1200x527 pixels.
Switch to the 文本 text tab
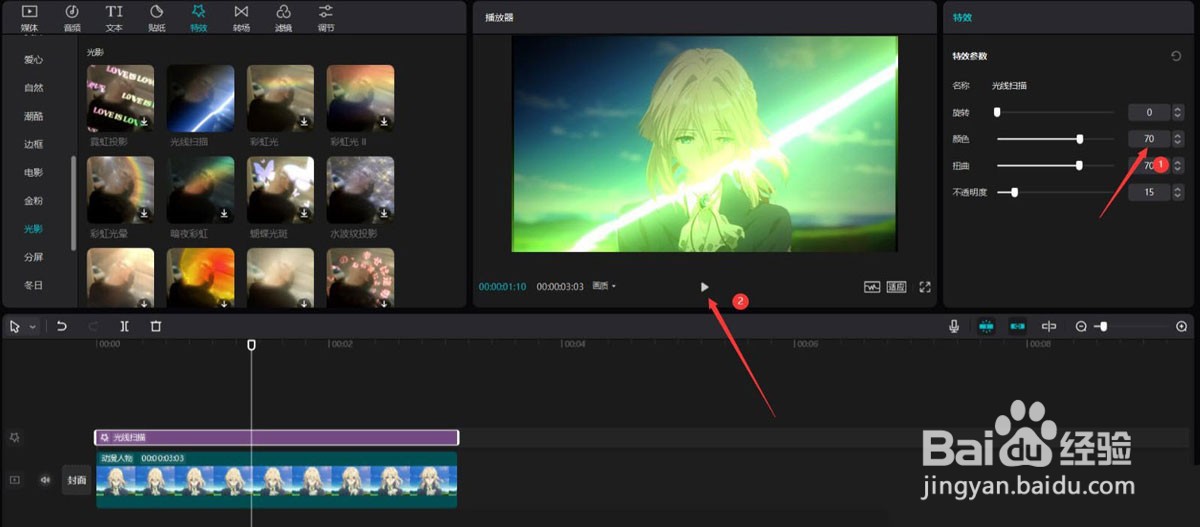(114, 17)
